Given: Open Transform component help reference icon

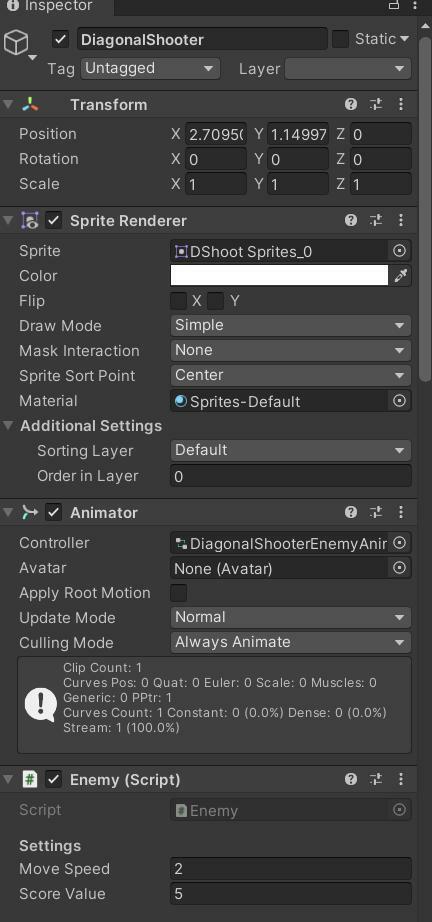Looking at the screenshot, I should 351,105.
